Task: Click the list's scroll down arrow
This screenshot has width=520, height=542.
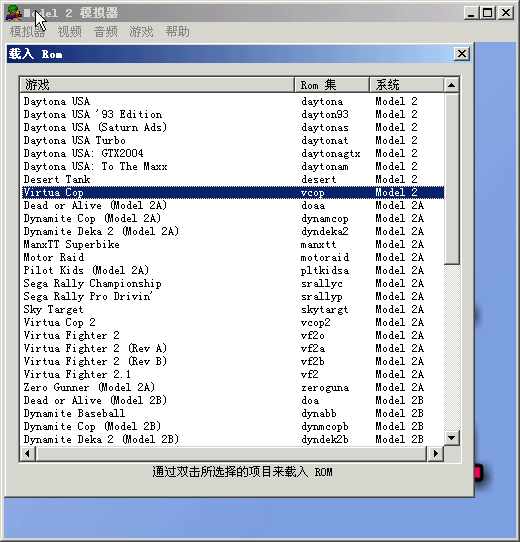Action: click(x=451, y=438)
